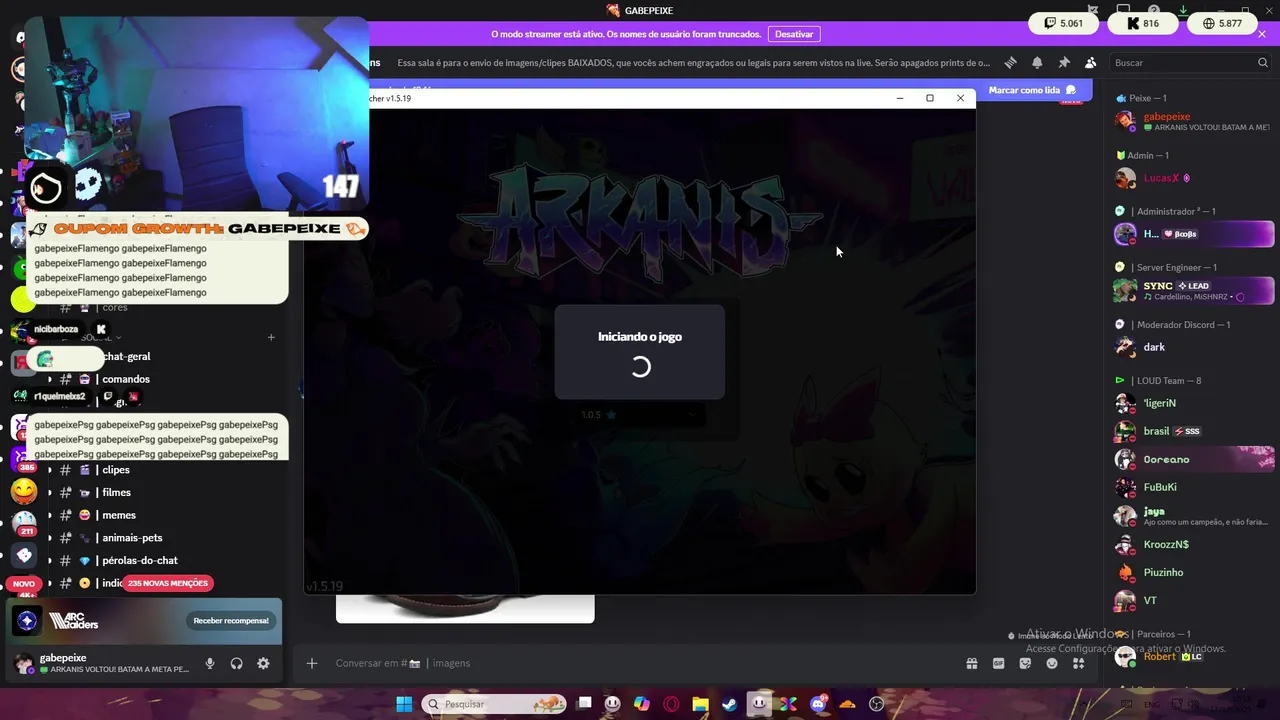The height and width of the screenshot is (720, 1280).
Task: Click Desativar to disable streamer mode
Action: (794, 34)
